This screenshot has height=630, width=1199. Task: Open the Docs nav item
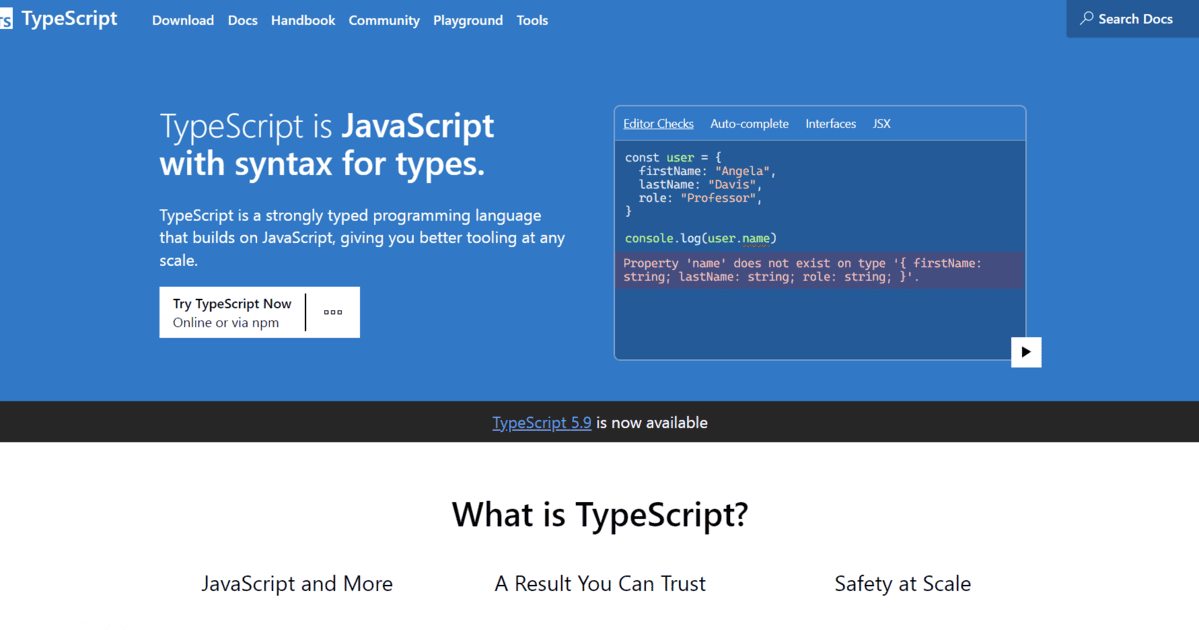click(x=242, y=21)
